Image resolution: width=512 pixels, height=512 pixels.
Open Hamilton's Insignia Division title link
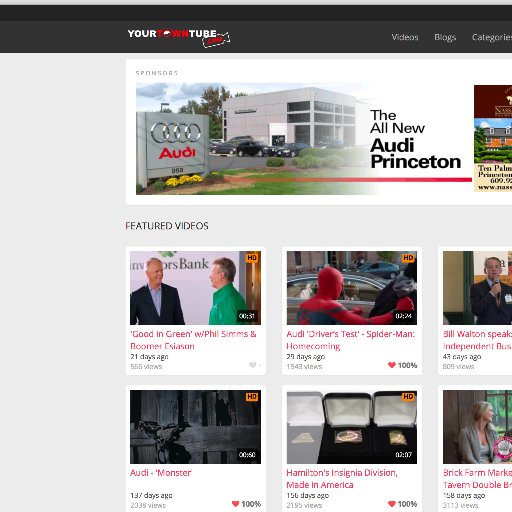click(342, 479)
